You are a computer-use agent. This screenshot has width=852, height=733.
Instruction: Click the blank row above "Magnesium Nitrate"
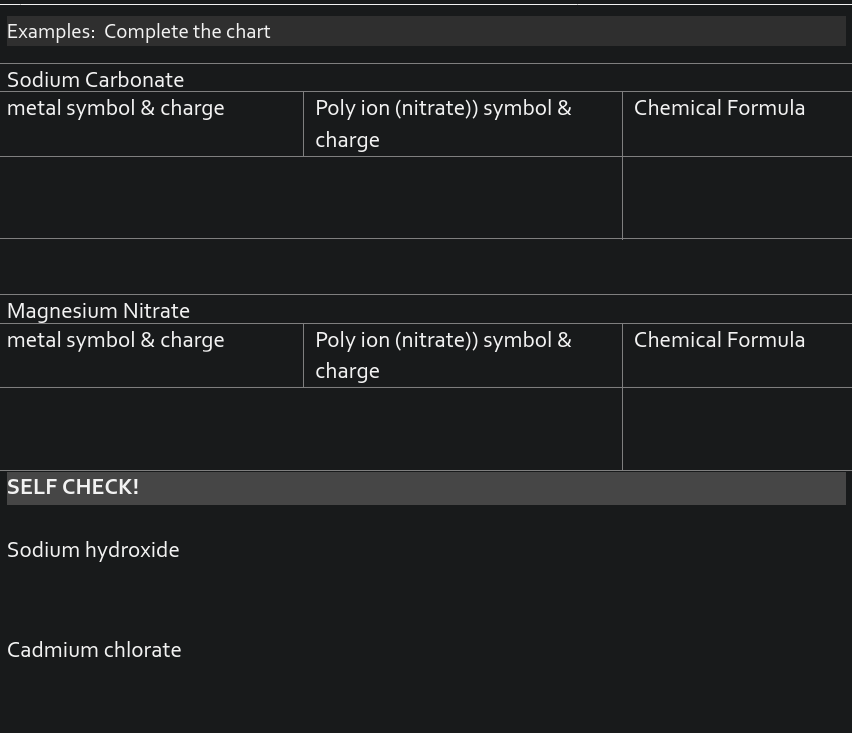click(x=425, y=267)
